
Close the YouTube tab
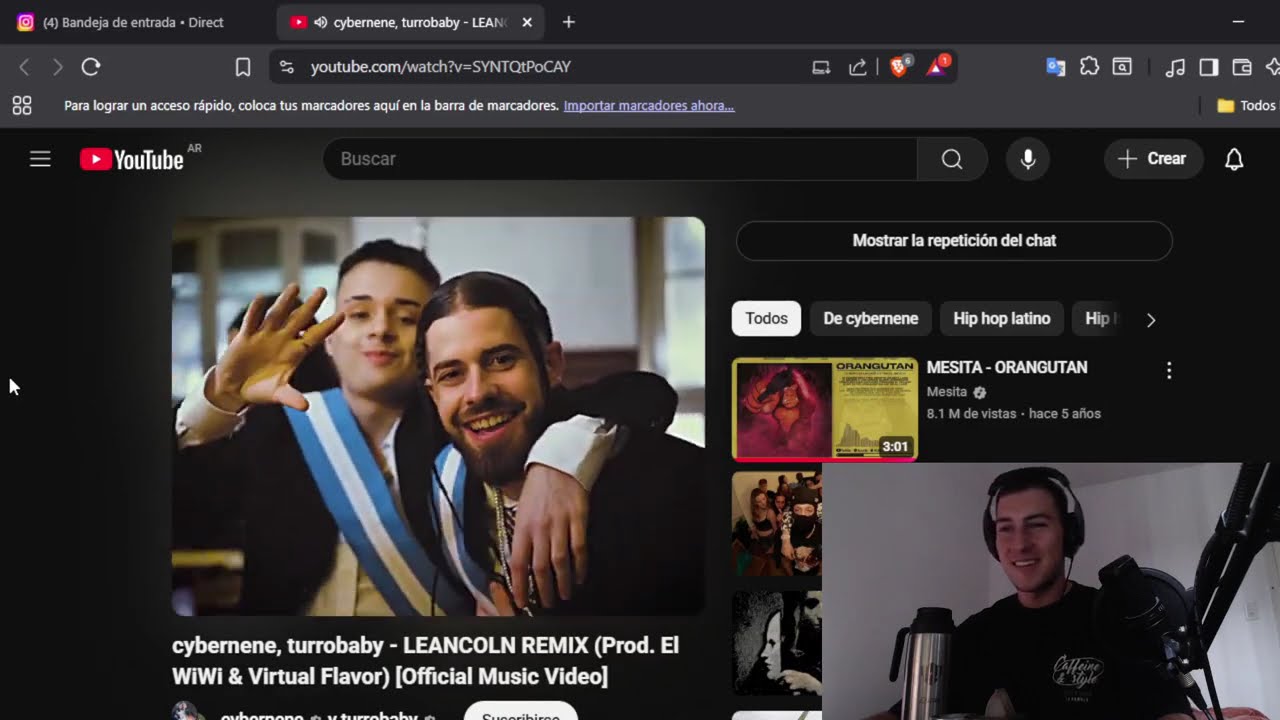pos(527,22)
